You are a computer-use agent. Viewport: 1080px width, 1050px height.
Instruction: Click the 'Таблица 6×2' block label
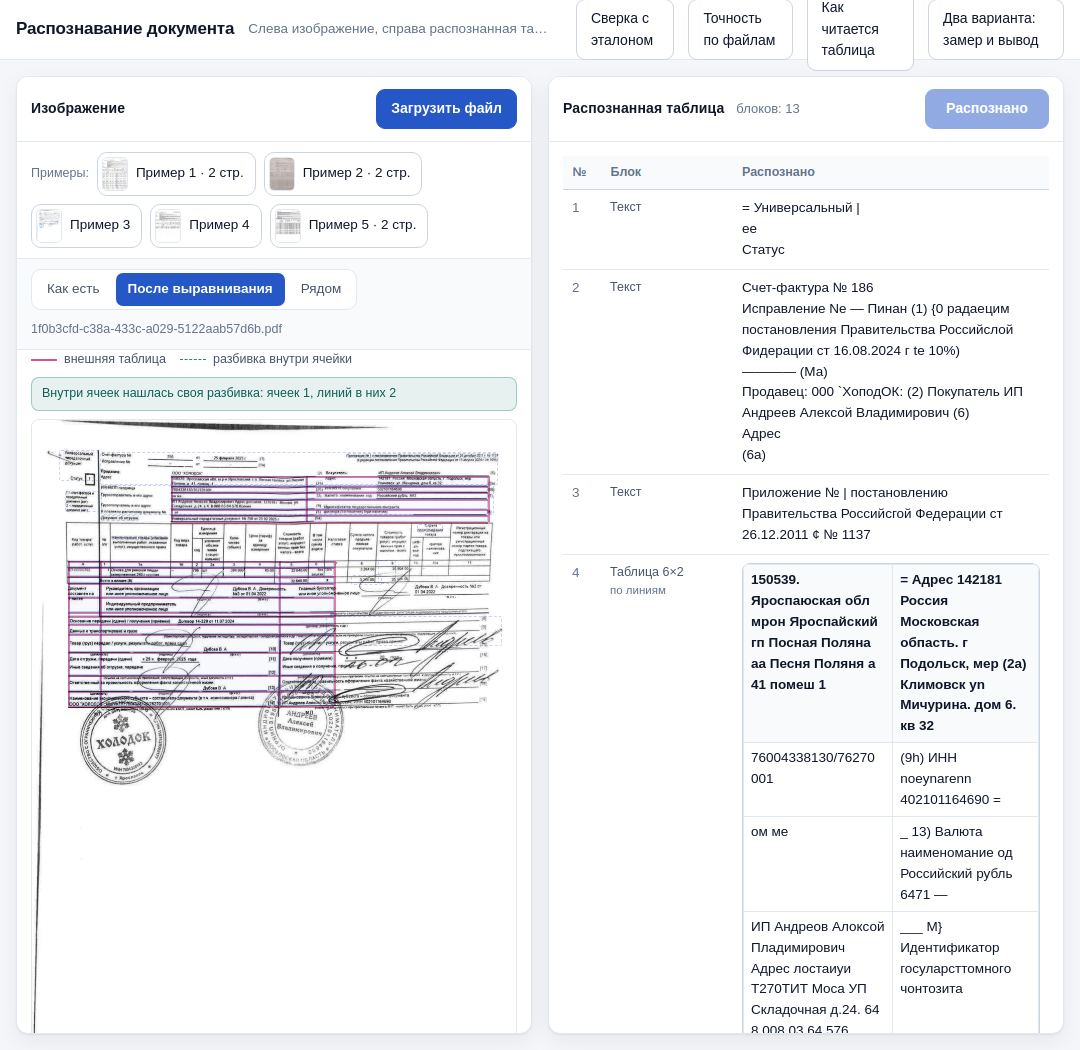(647, 572)
